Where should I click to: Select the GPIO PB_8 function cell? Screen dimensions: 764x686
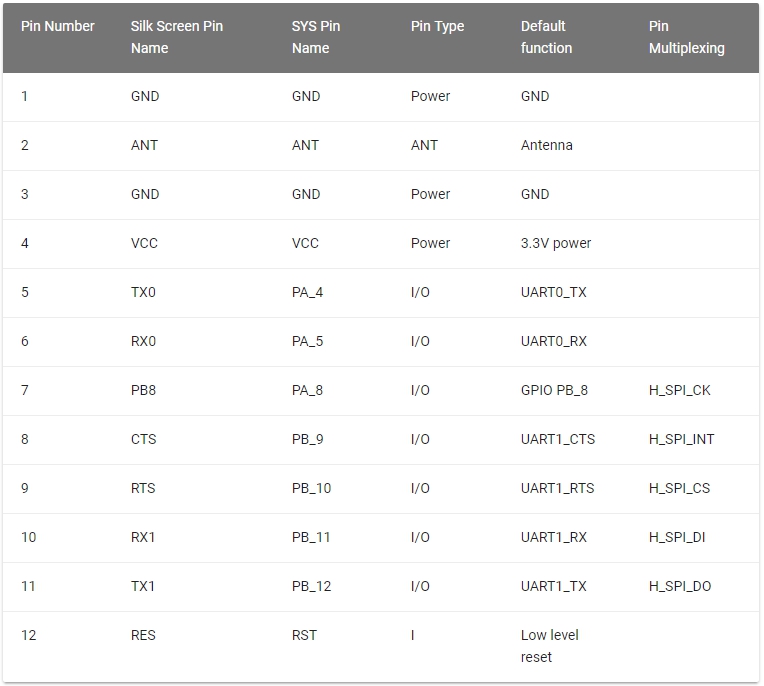554,390
